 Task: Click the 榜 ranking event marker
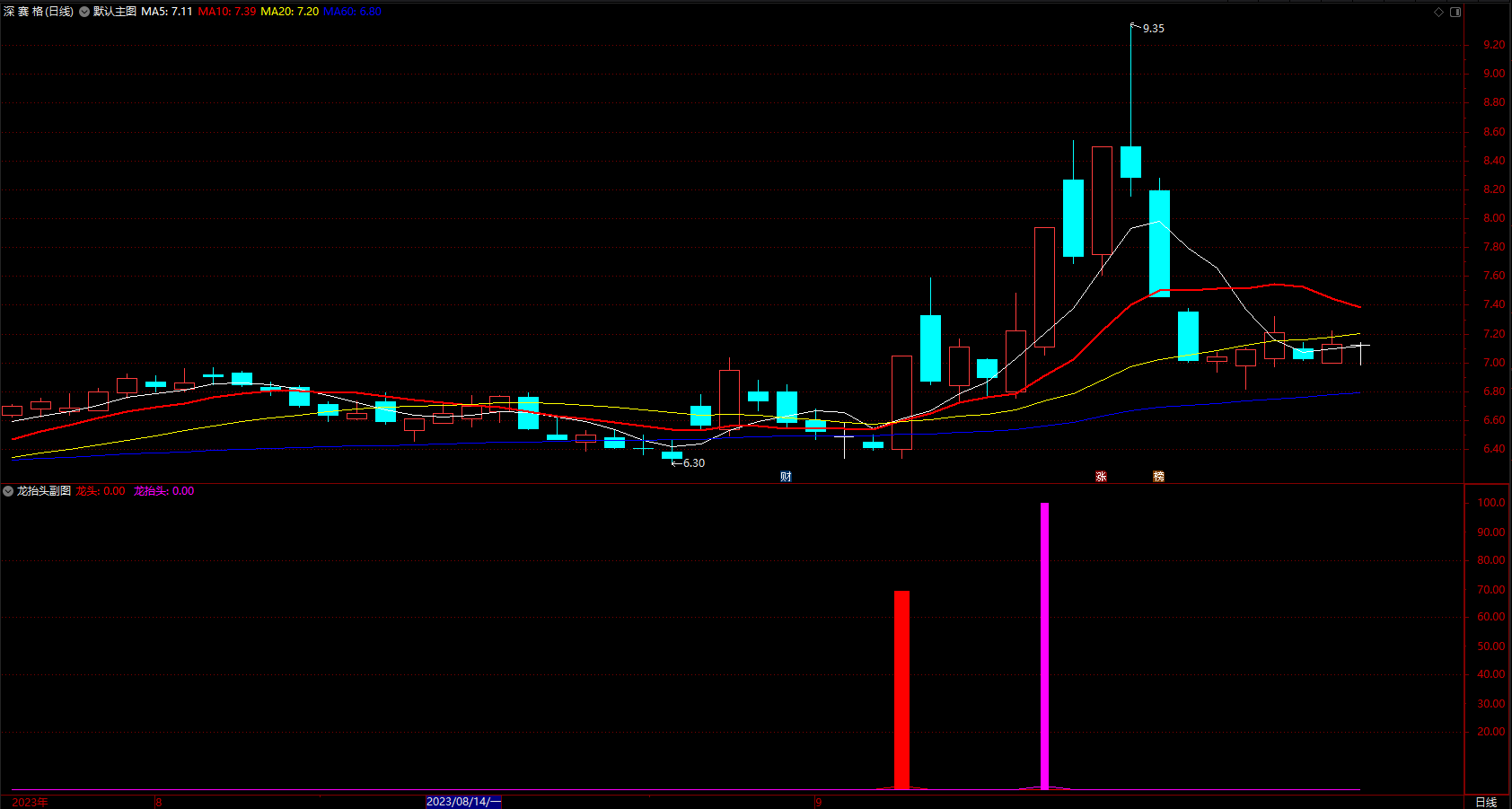click(x=1158, y=477)
